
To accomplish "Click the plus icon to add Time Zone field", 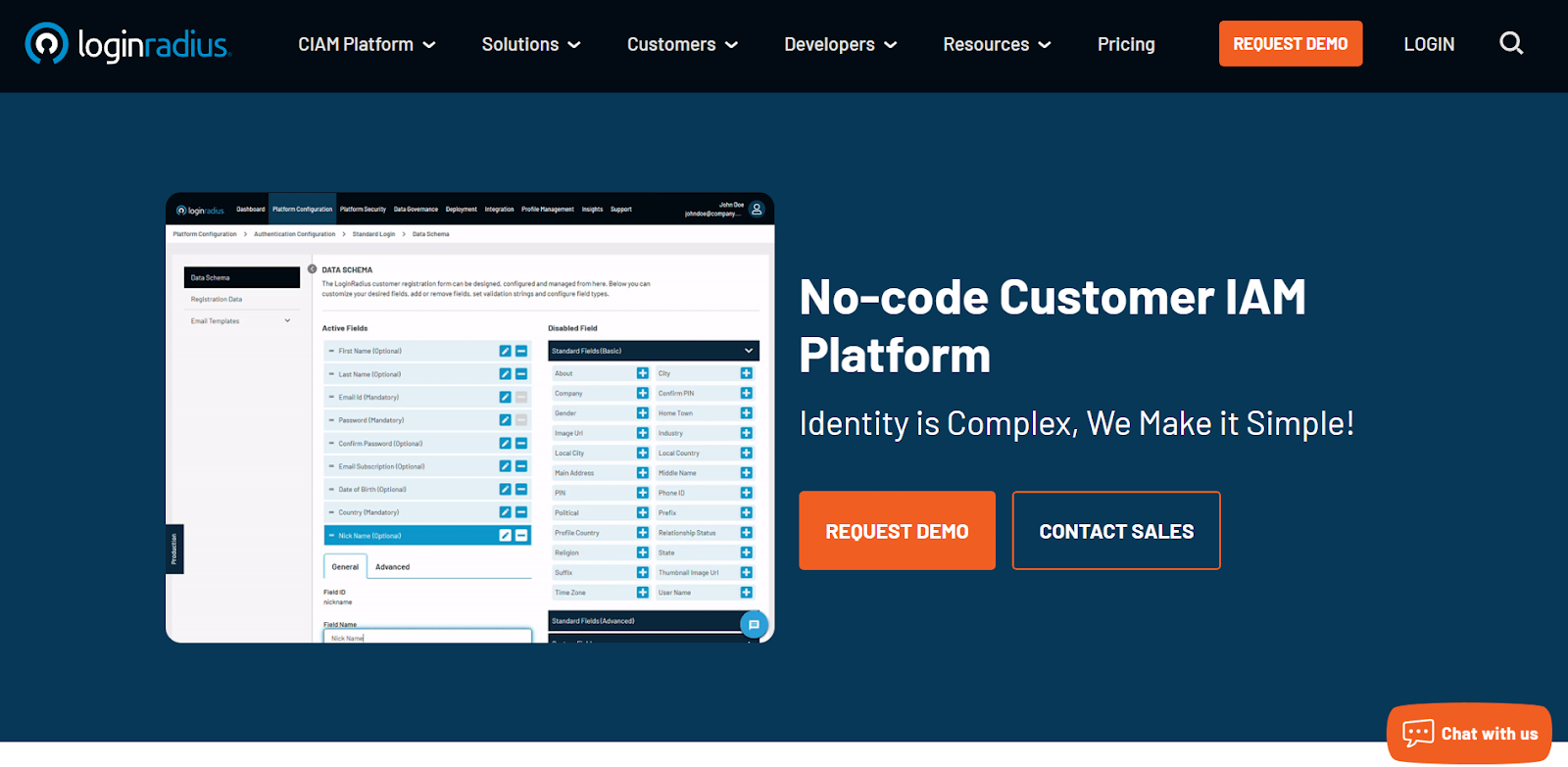I will [643, 593].
